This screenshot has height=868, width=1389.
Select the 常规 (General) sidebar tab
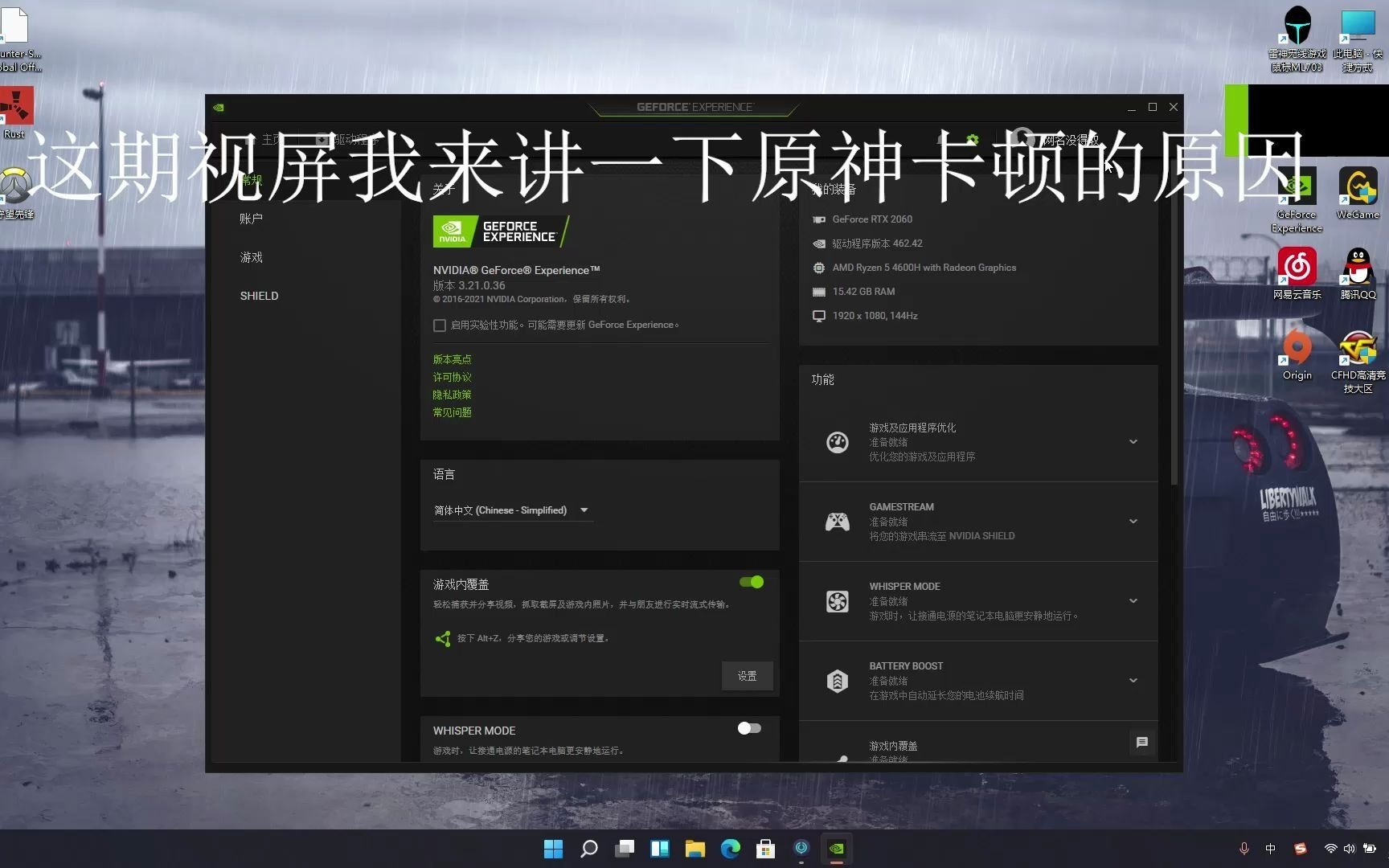pyautogui.click(x=252, y=180)
